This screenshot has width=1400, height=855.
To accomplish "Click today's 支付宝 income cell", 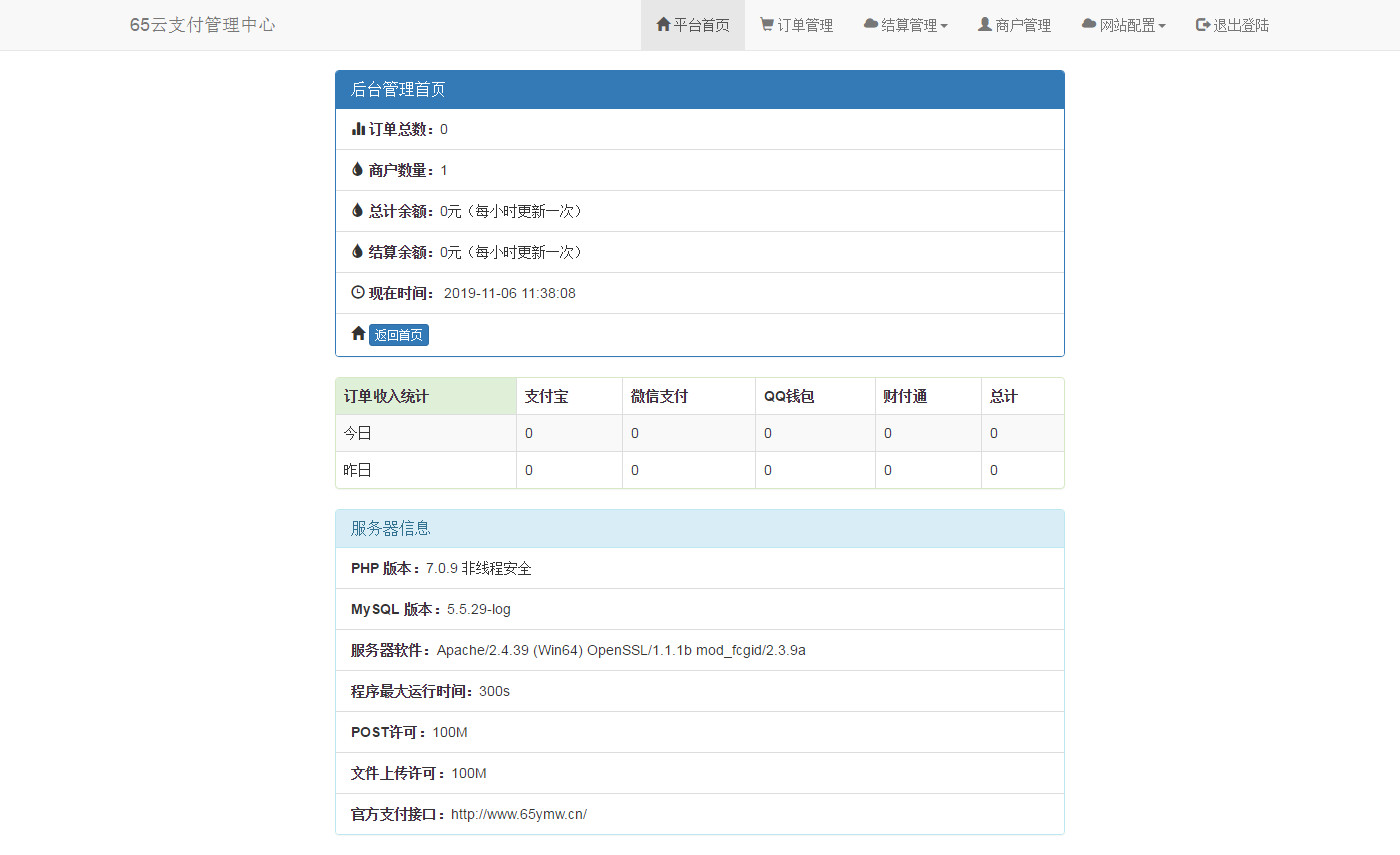I will (x=569, y=433).
